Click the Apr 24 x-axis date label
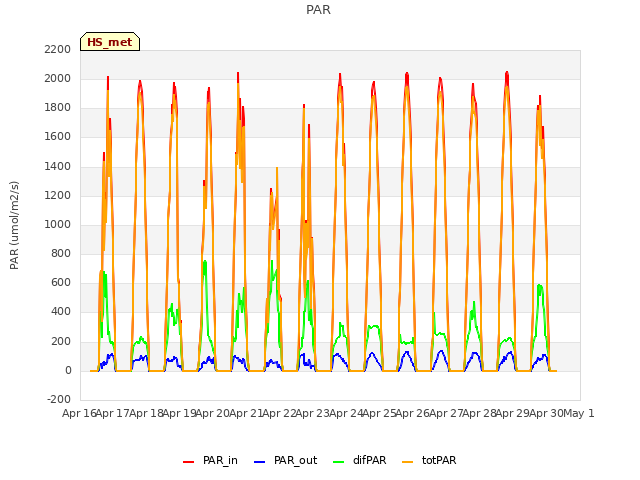 tap(346, 413)
